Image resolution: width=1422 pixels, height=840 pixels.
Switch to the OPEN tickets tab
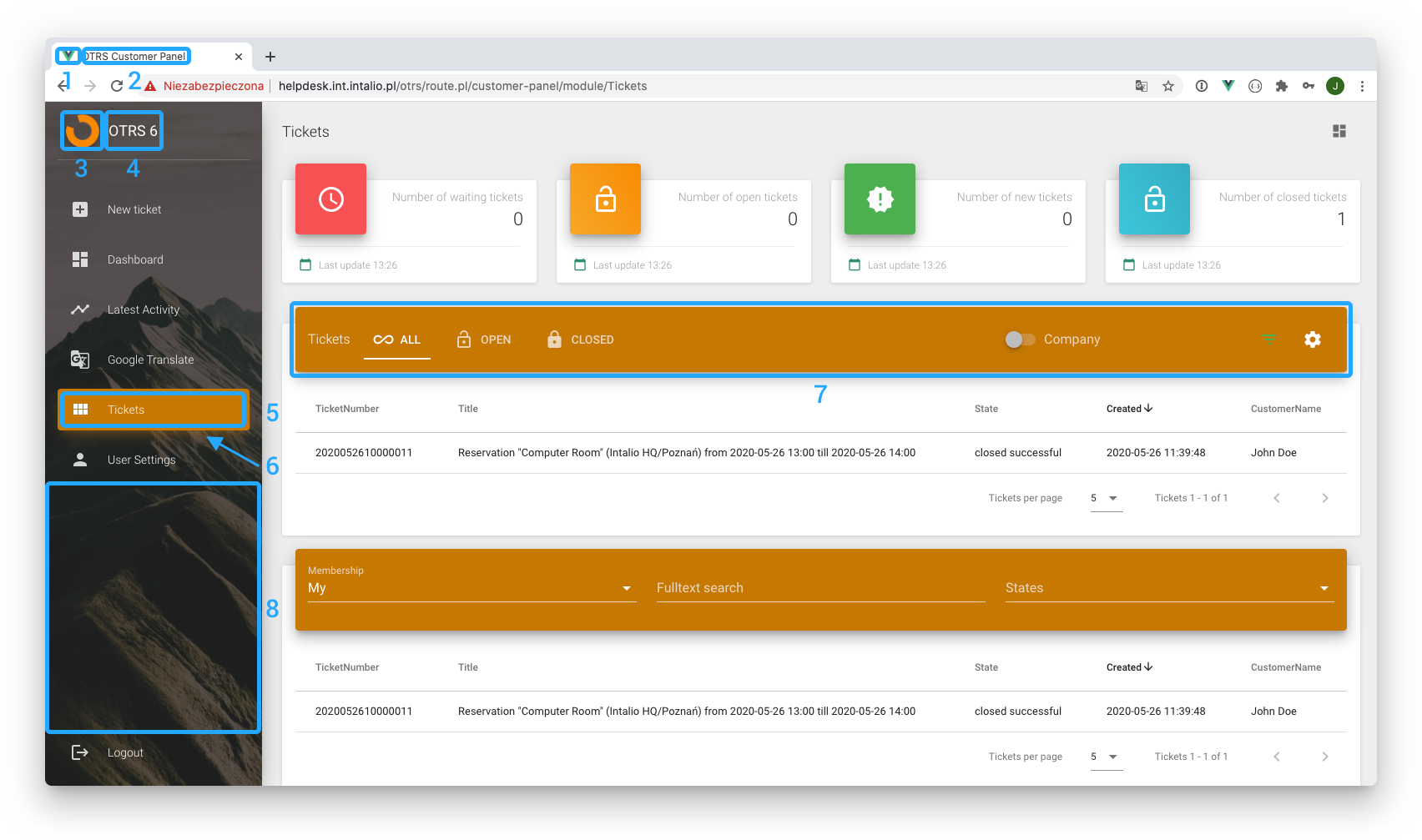coord(484,340)
